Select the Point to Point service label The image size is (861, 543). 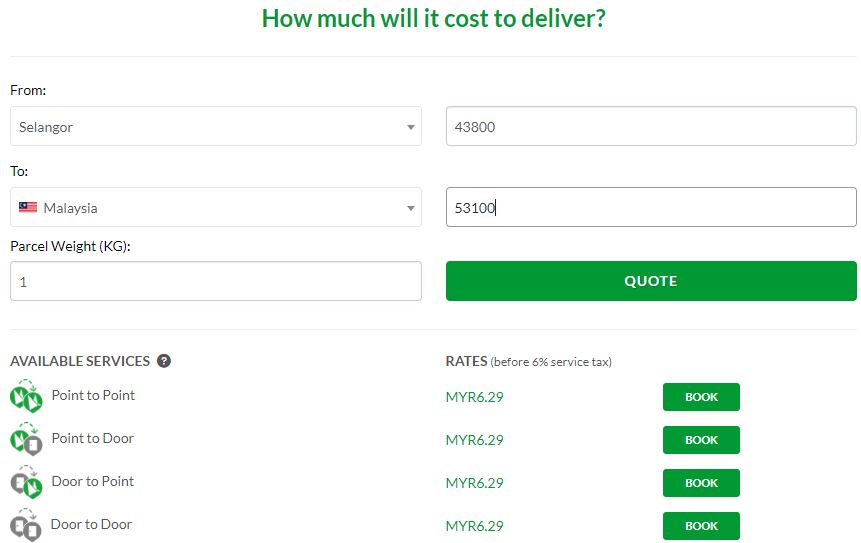coord(93,395)
